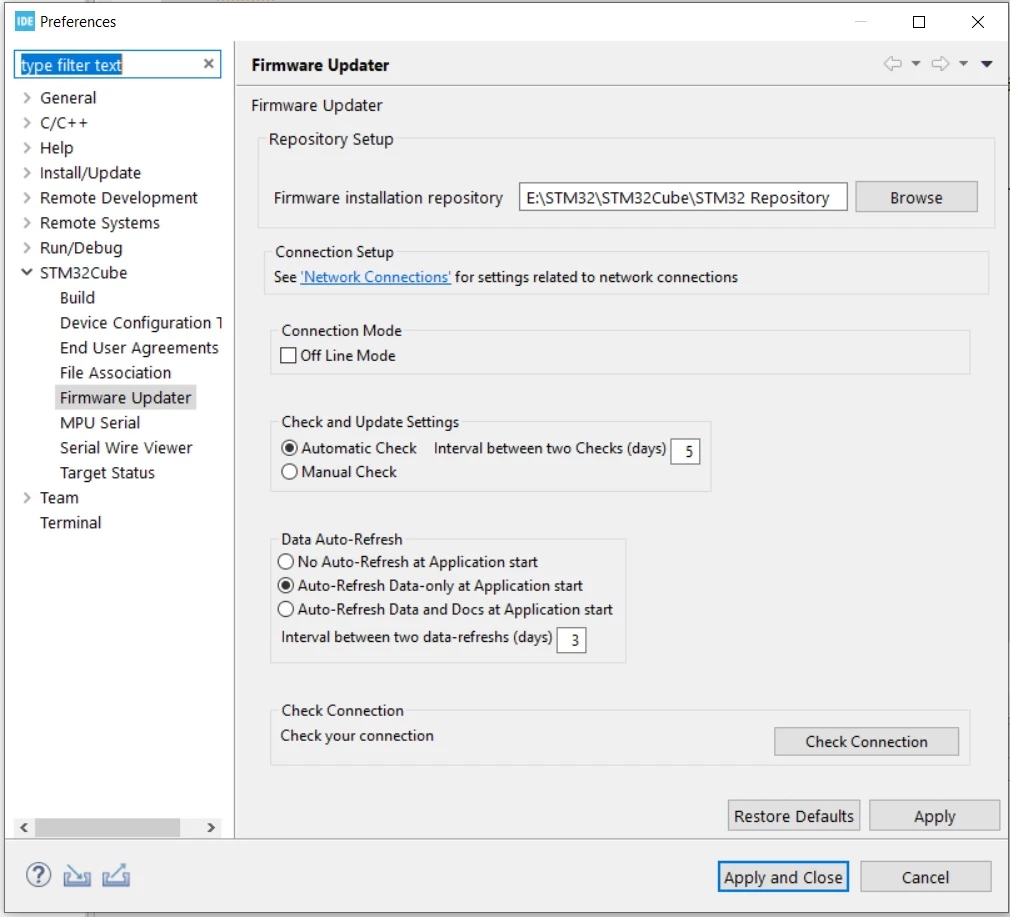Viewport: 1010px width, 917px height.
Task: Click the interval between checks days field
Action: click(x=685, y=451)
